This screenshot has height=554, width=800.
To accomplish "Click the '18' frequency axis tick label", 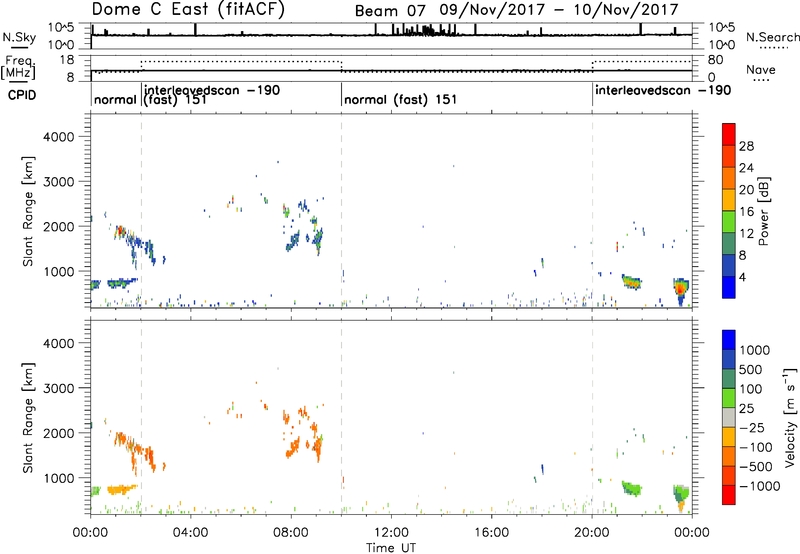I will (x=67, y=60).
